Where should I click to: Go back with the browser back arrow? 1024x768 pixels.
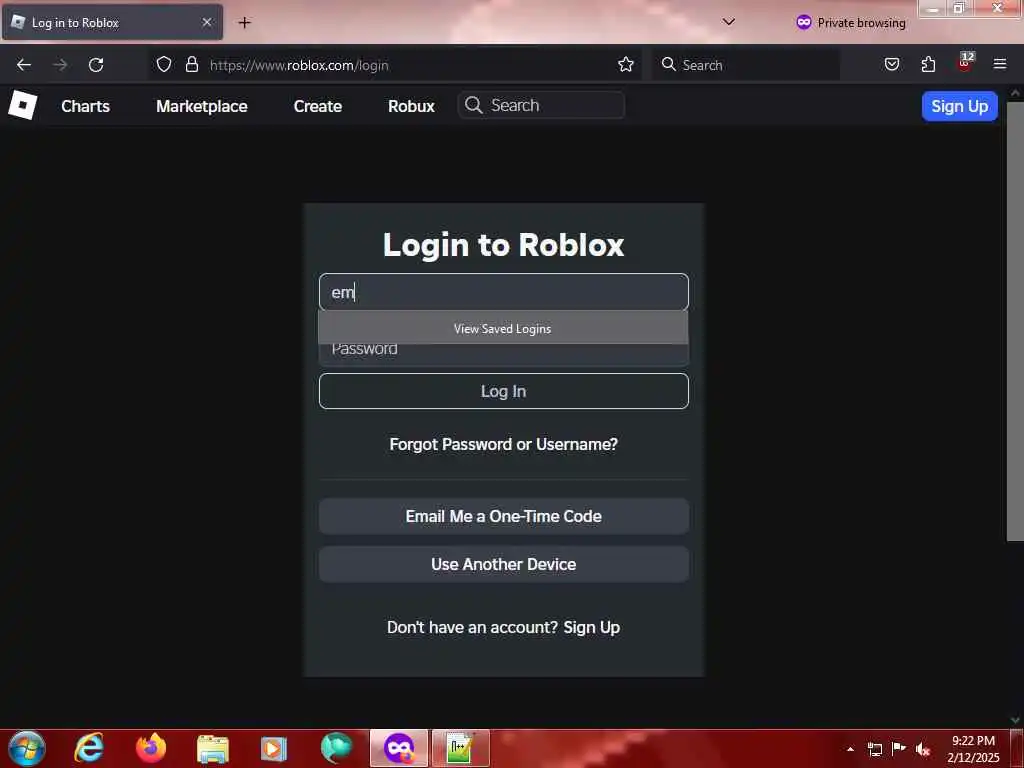pos(24,65)
